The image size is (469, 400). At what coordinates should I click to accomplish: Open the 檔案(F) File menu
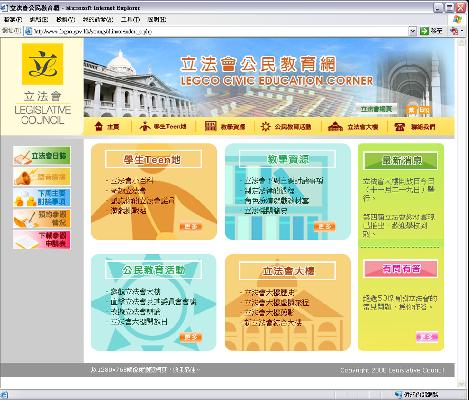(13, 20)
